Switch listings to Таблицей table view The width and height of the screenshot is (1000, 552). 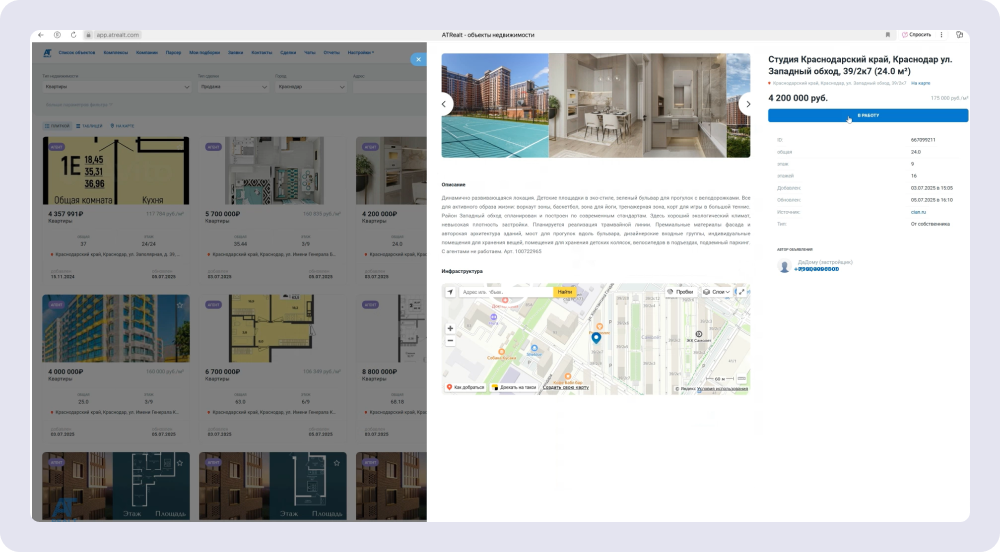click(90, 126)
